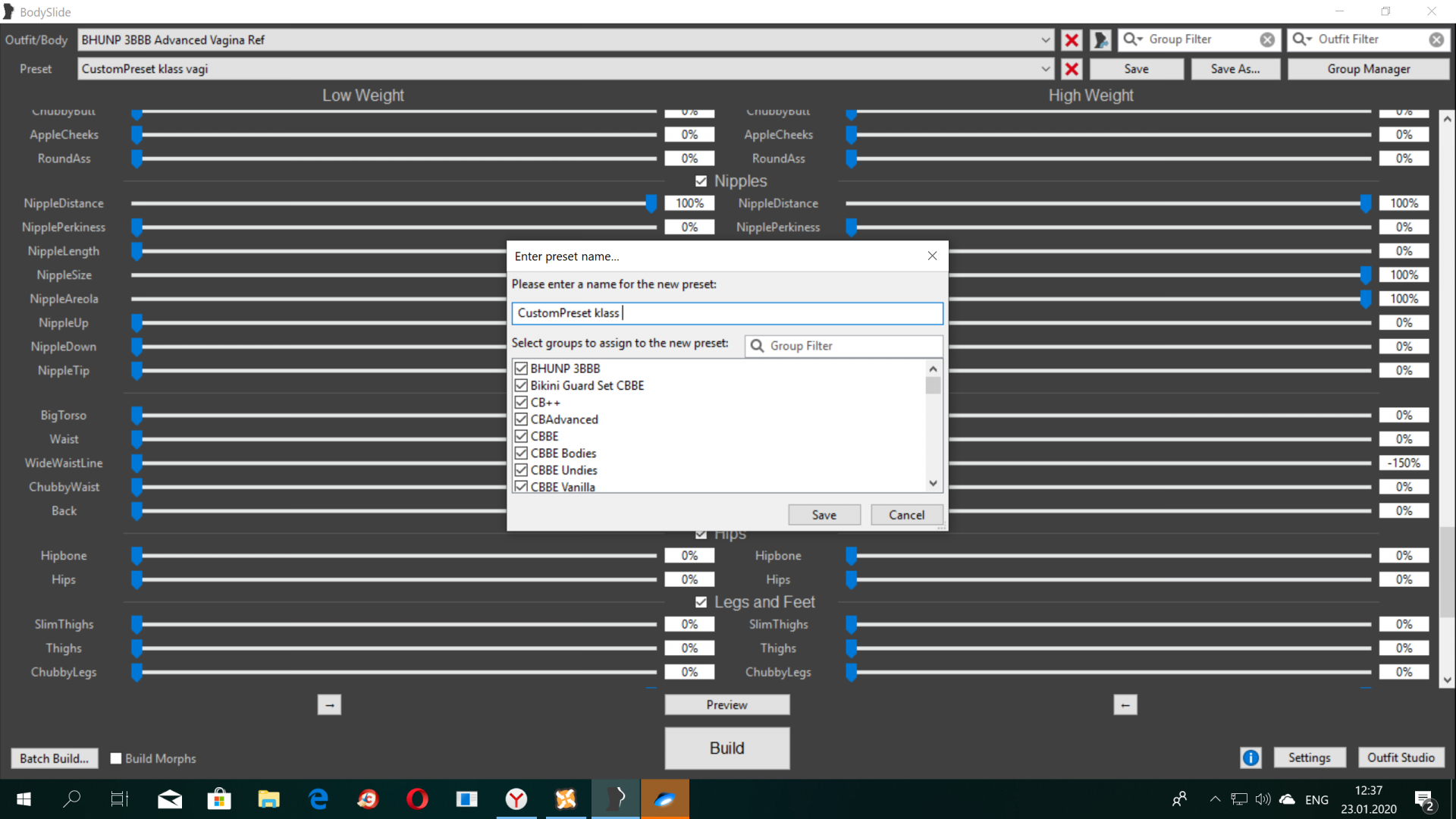Click the magnifier icon in dialog Group Filter
Image resolution: width=1456 pixels, height=819 pixels.
click(x=757, y=346)
